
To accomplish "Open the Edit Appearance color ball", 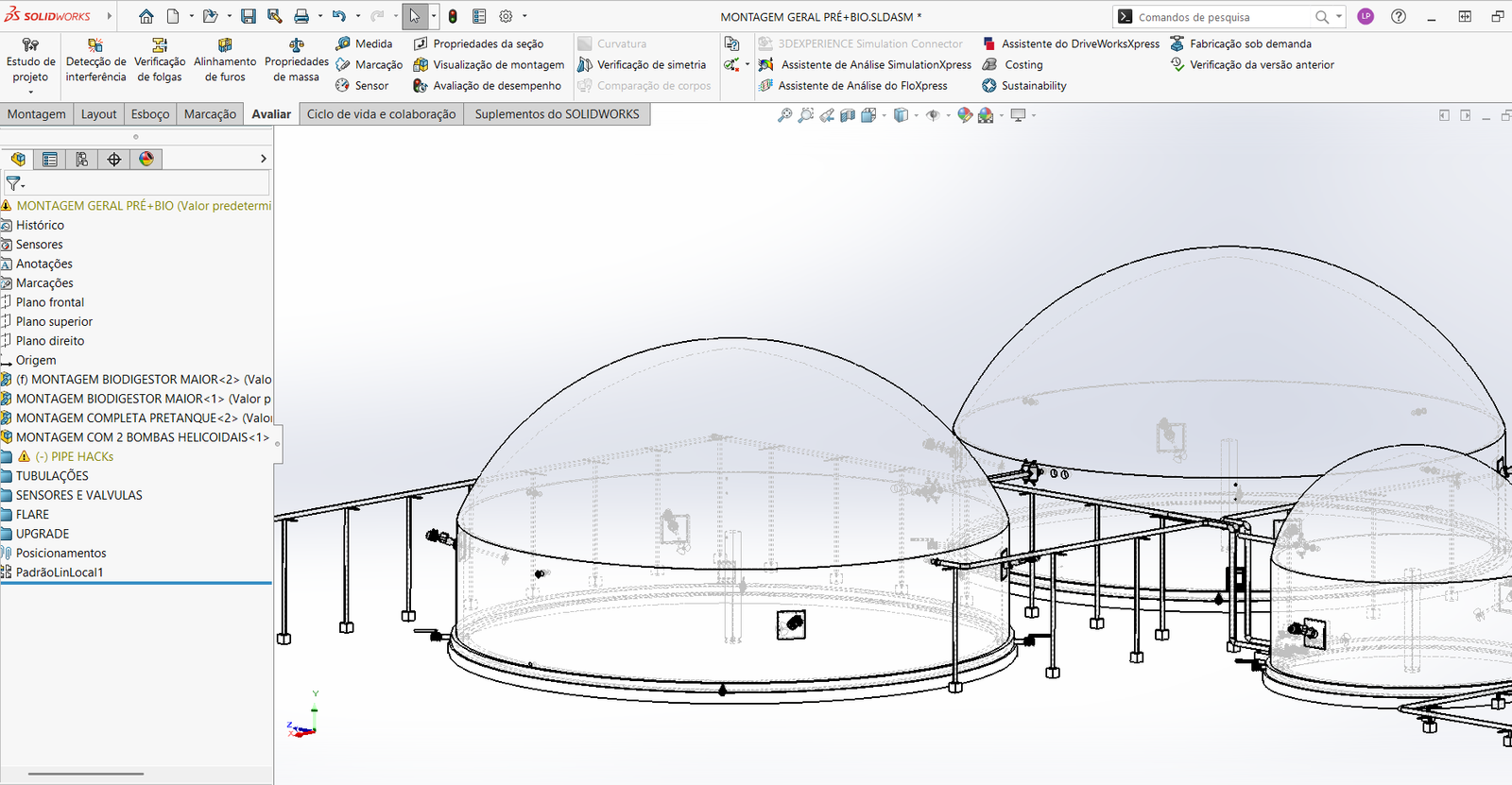I will 965,115.
